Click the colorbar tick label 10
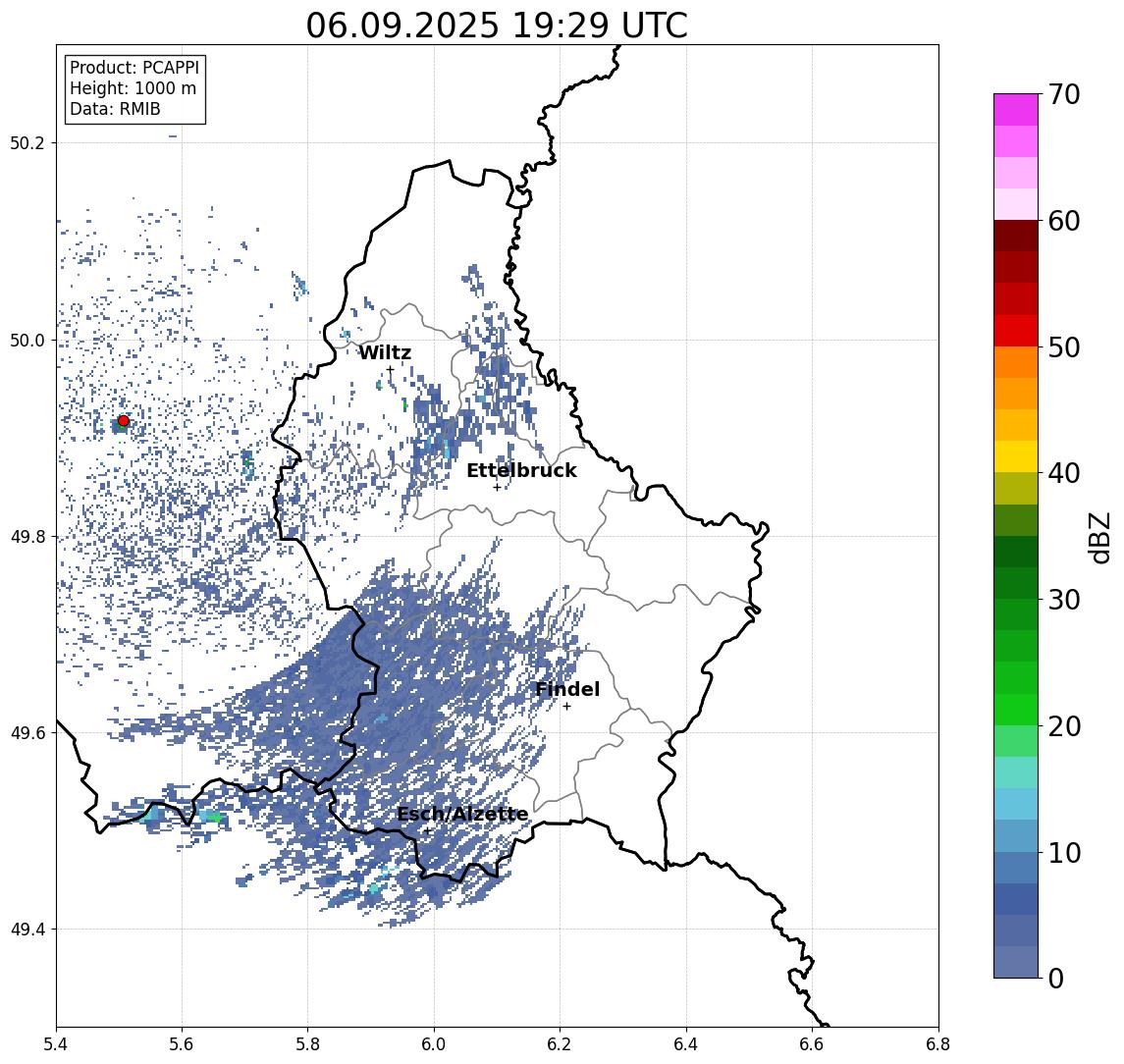The height and width of the screenshot is (1064, 1124). (x=1064, y=852)
